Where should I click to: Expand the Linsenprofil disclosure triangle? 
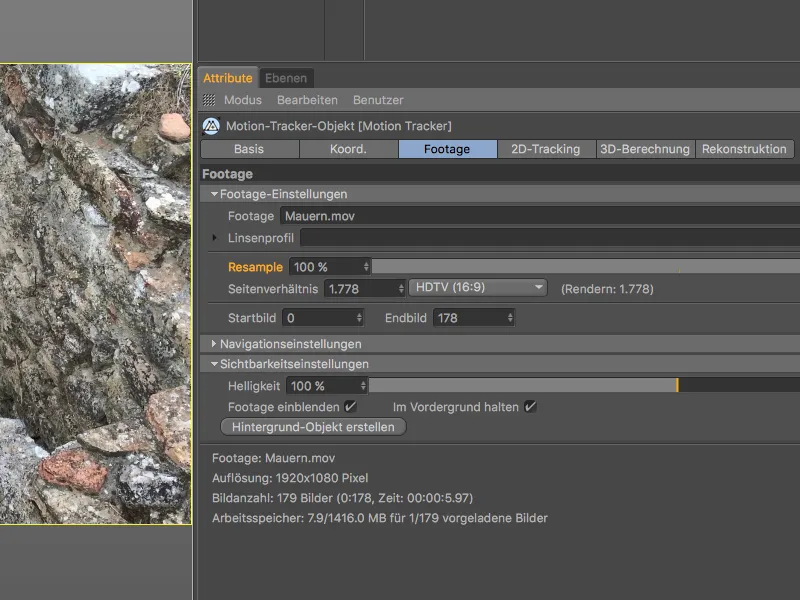214,238
